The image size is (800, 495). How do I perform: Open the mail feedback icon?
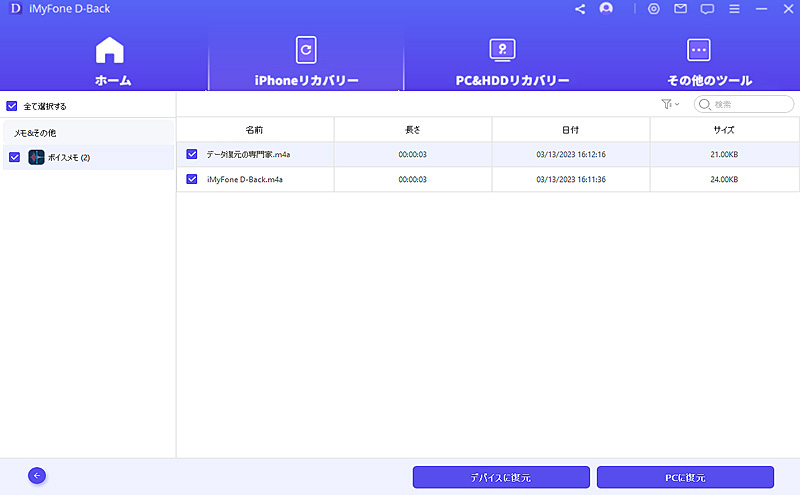[x=680, y=9]
